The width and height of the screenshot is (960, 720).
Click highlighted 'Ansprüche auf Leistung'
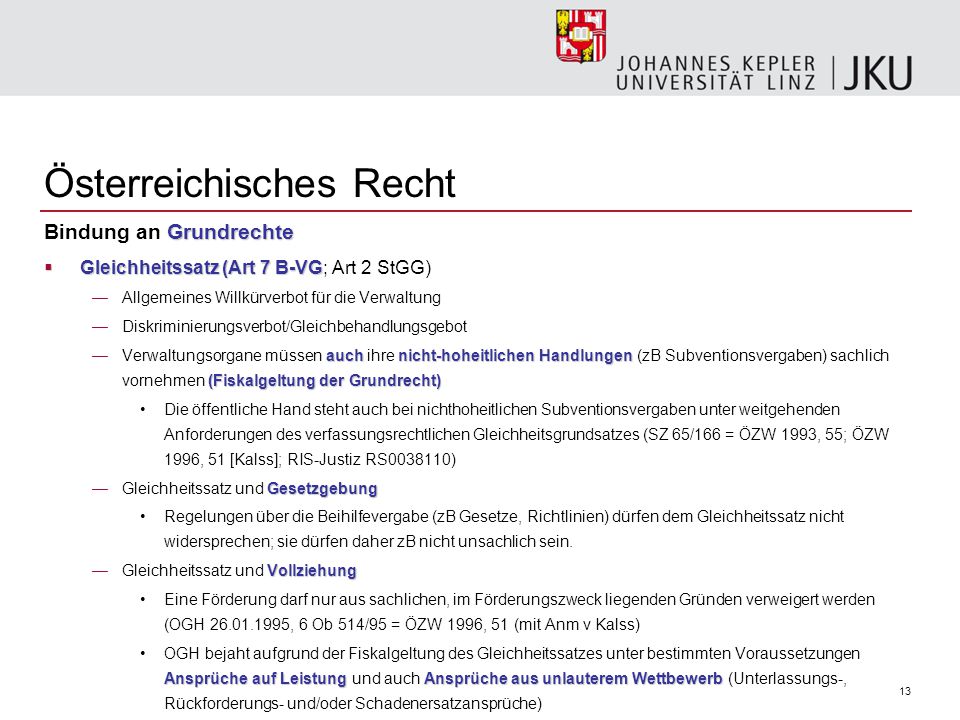[255, 678]
